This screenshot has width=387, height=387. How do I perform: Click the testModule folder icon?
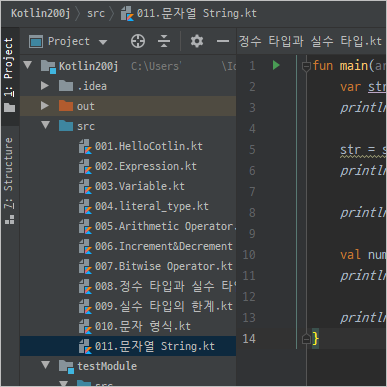[x=66, y=367]
